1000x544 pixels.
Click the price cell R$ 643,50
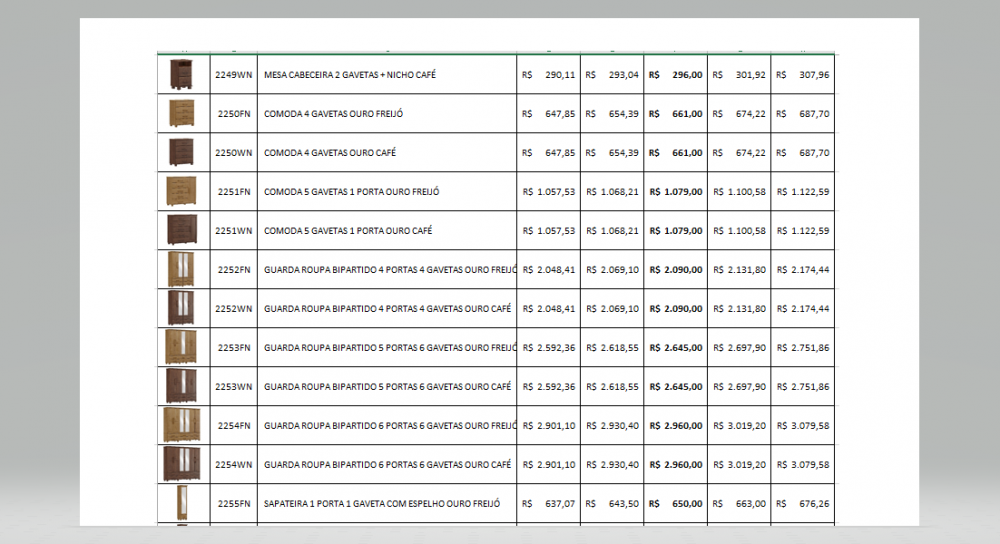(612, 504)
